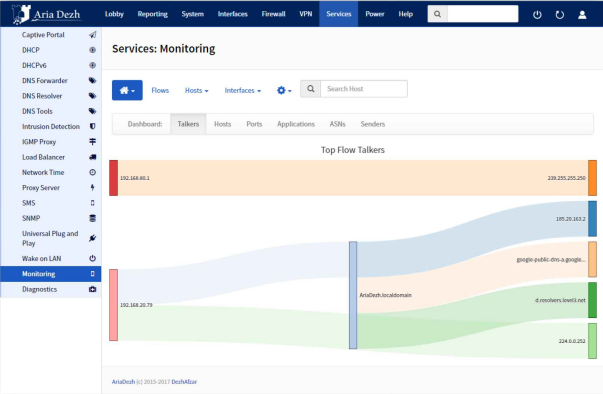
Task: Click the Diagnostics medkit icon
Action: pyautogui.click(x=92, y=289)
